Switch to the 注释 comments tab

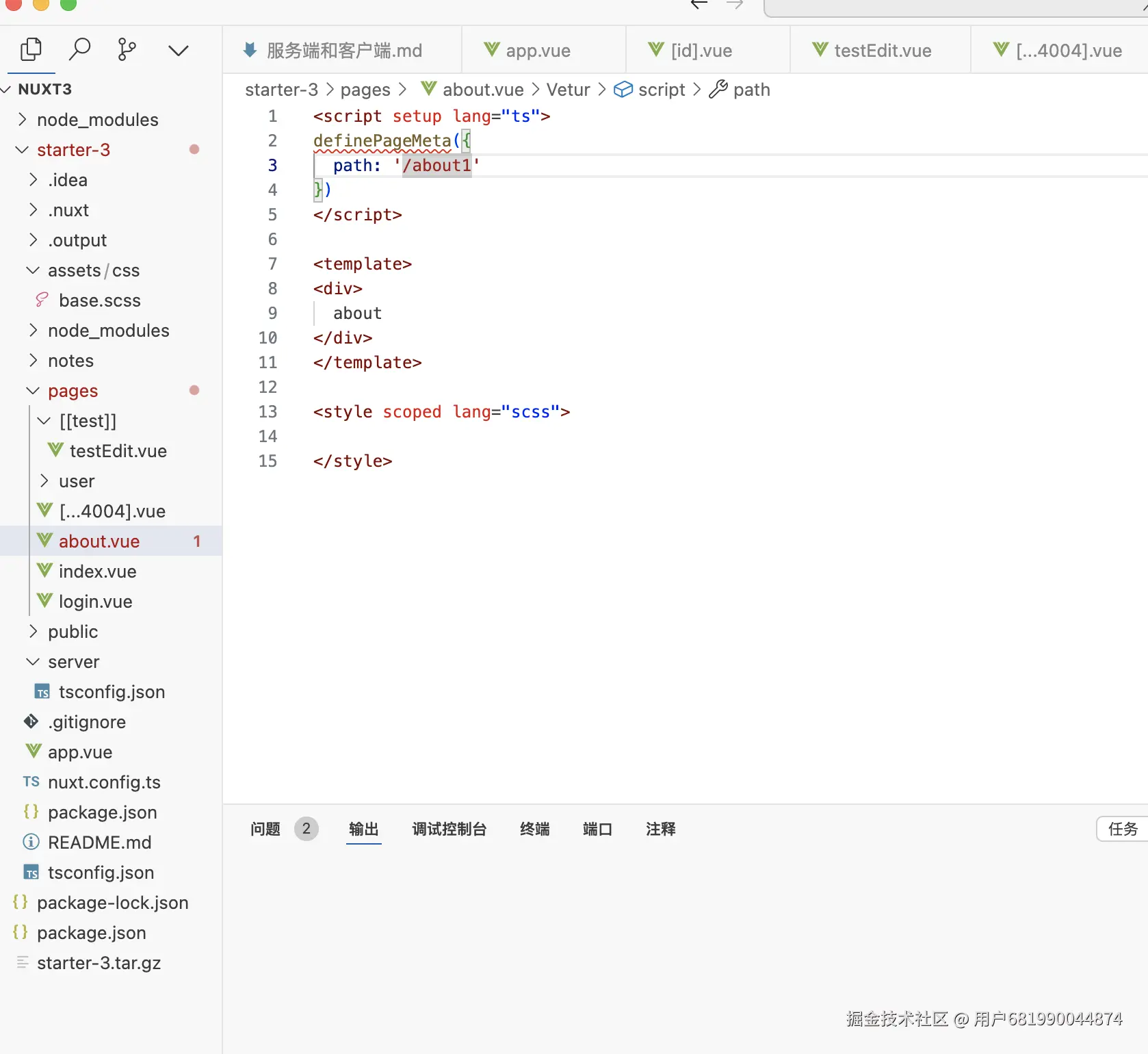tap(661, 829)
